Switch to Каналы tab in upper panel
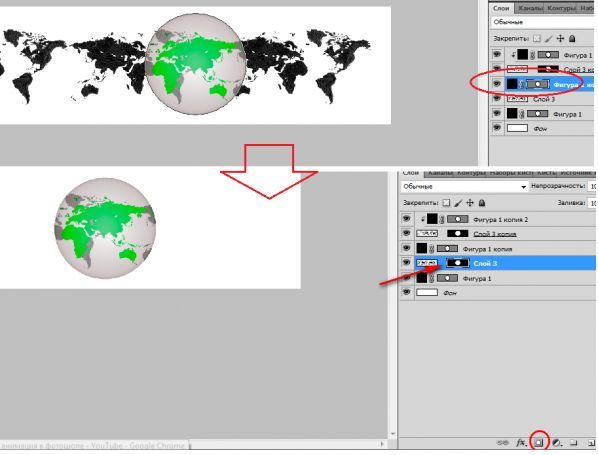Viewport: 598px width, 455px height. click(x=530, y=8)
